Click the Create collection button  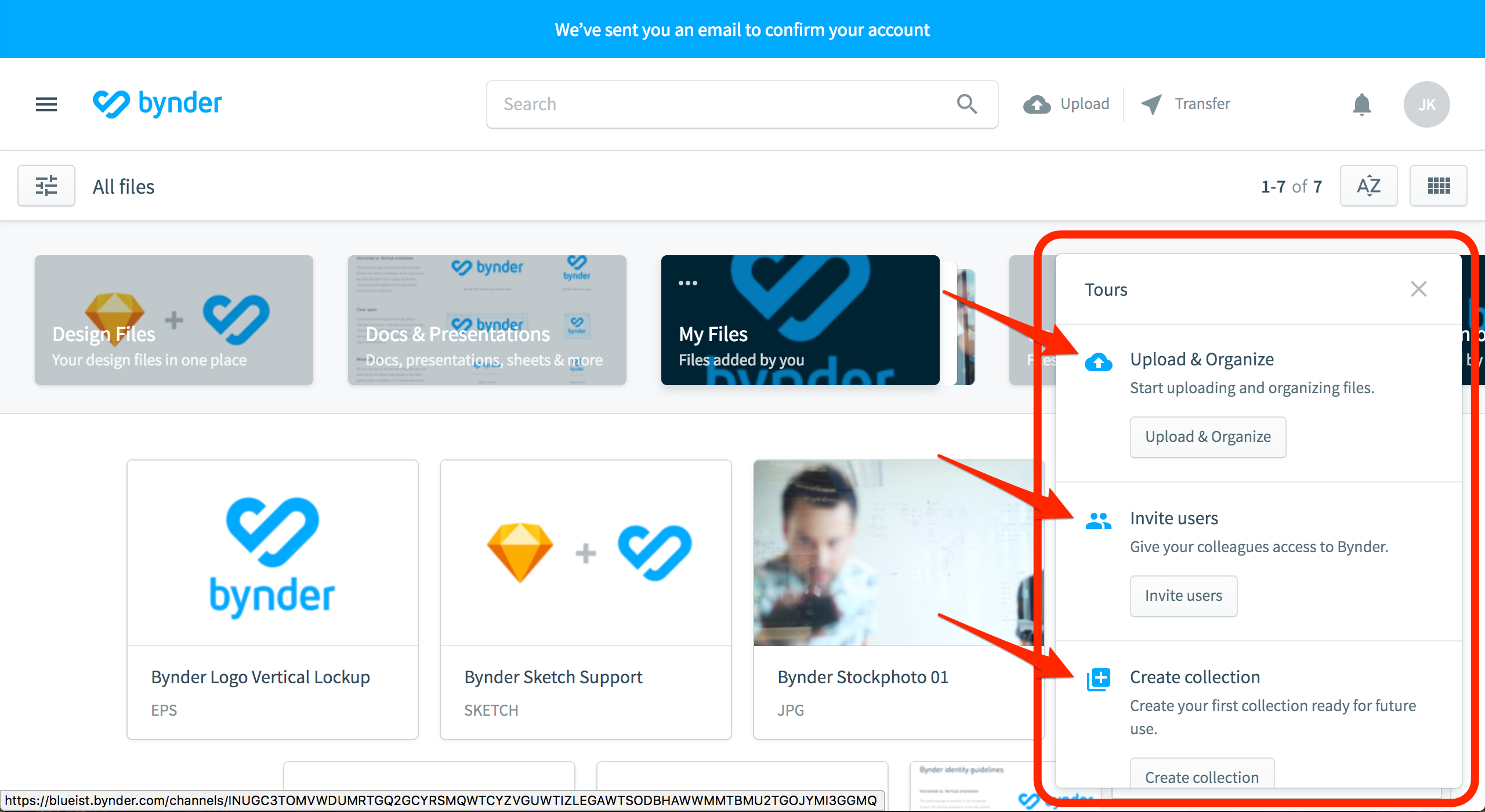pyautogui.click(x=1202, y=775)
